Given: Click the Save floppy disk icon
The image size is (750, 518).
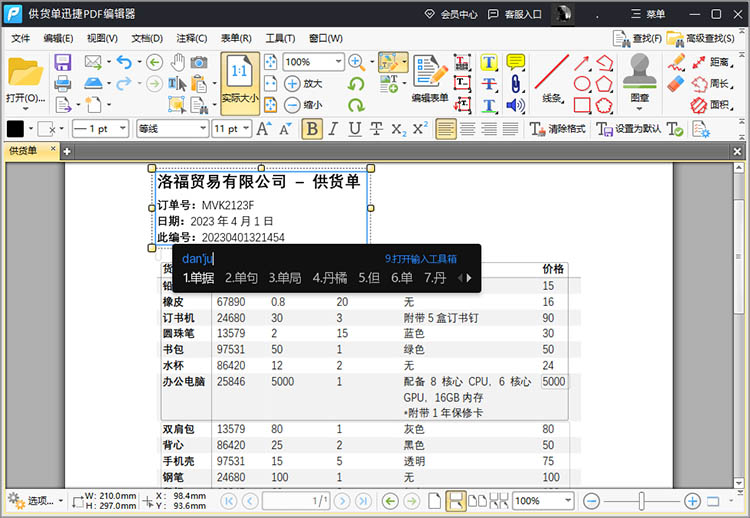Looking at the screenshot, I should click(62, 62).
